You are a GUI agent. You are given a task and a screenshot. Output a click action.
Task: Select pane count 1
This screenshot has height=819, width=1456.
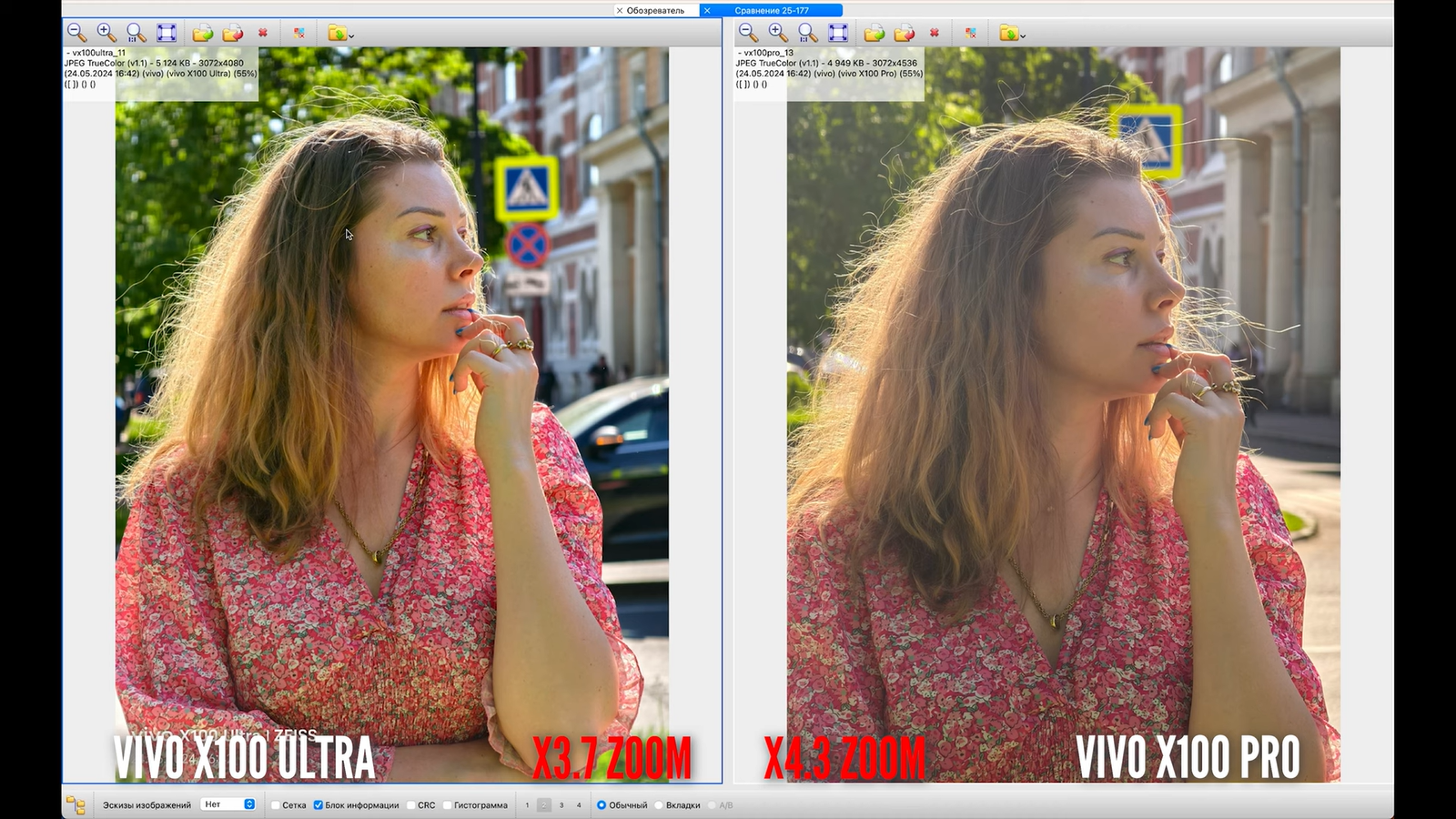click(x=527, y=805)
